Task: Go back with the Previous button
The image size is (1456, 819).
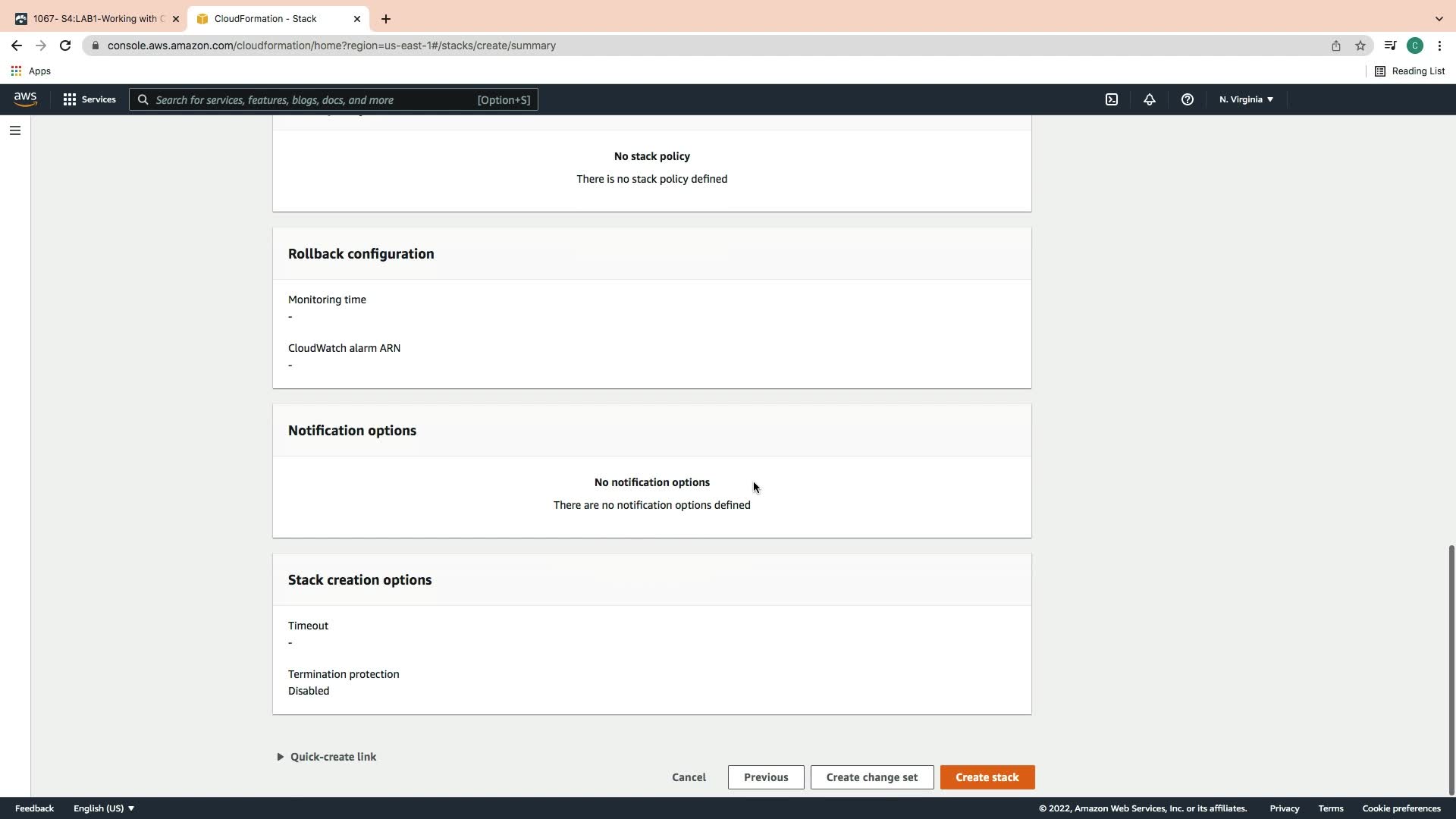Action: coord(765,777)
